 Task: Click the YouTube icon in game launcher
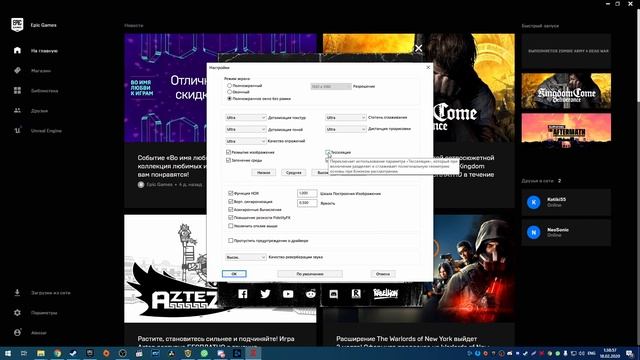[288, 294]
